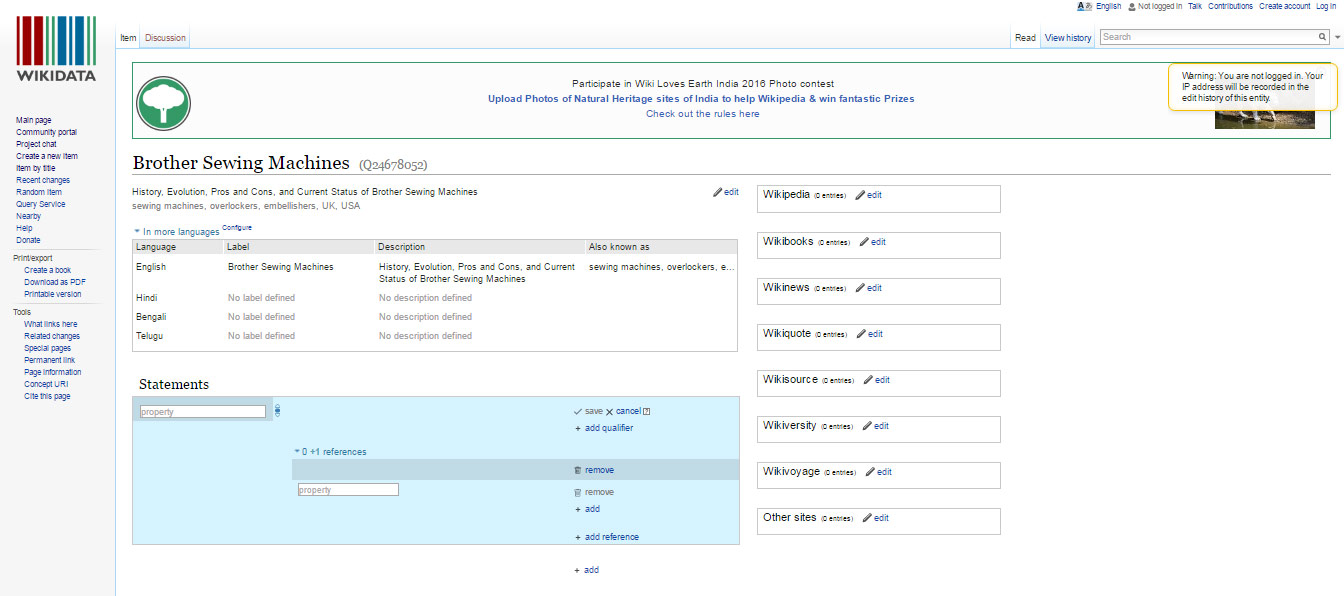Click the checkmark save icon
Image resolution: width=1344 pixels, height=596 pixels.
pos(578,411)
